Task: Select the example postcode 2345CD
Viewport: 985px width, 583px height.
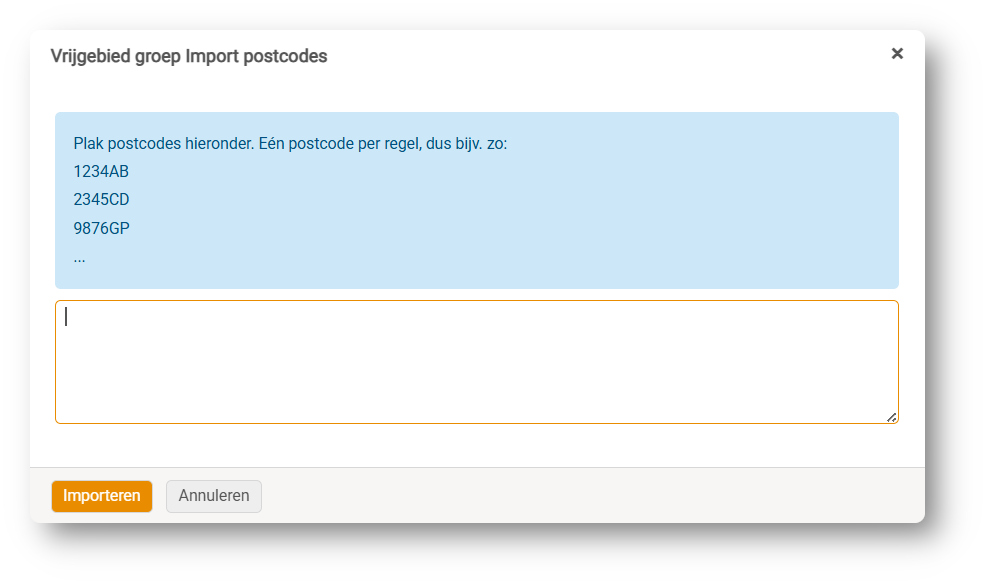Action: pyautogui.click(x=101, y=199)
